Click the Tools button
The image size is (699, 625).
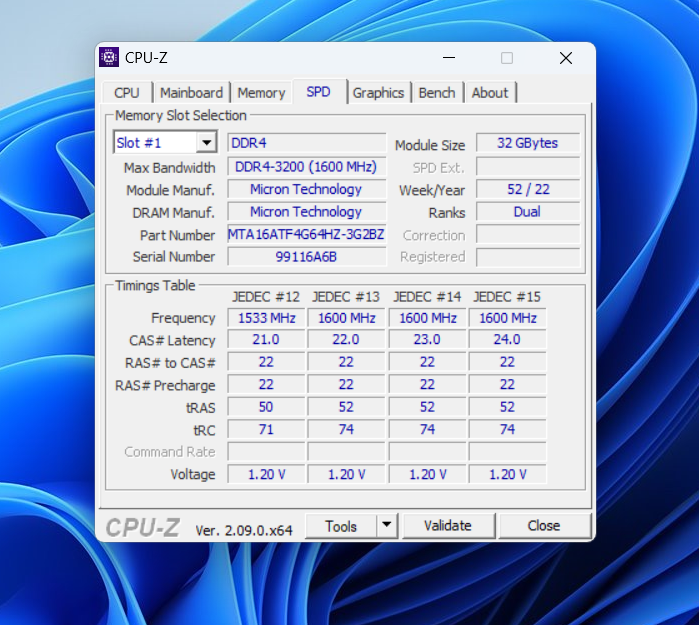tap(340, 526)
